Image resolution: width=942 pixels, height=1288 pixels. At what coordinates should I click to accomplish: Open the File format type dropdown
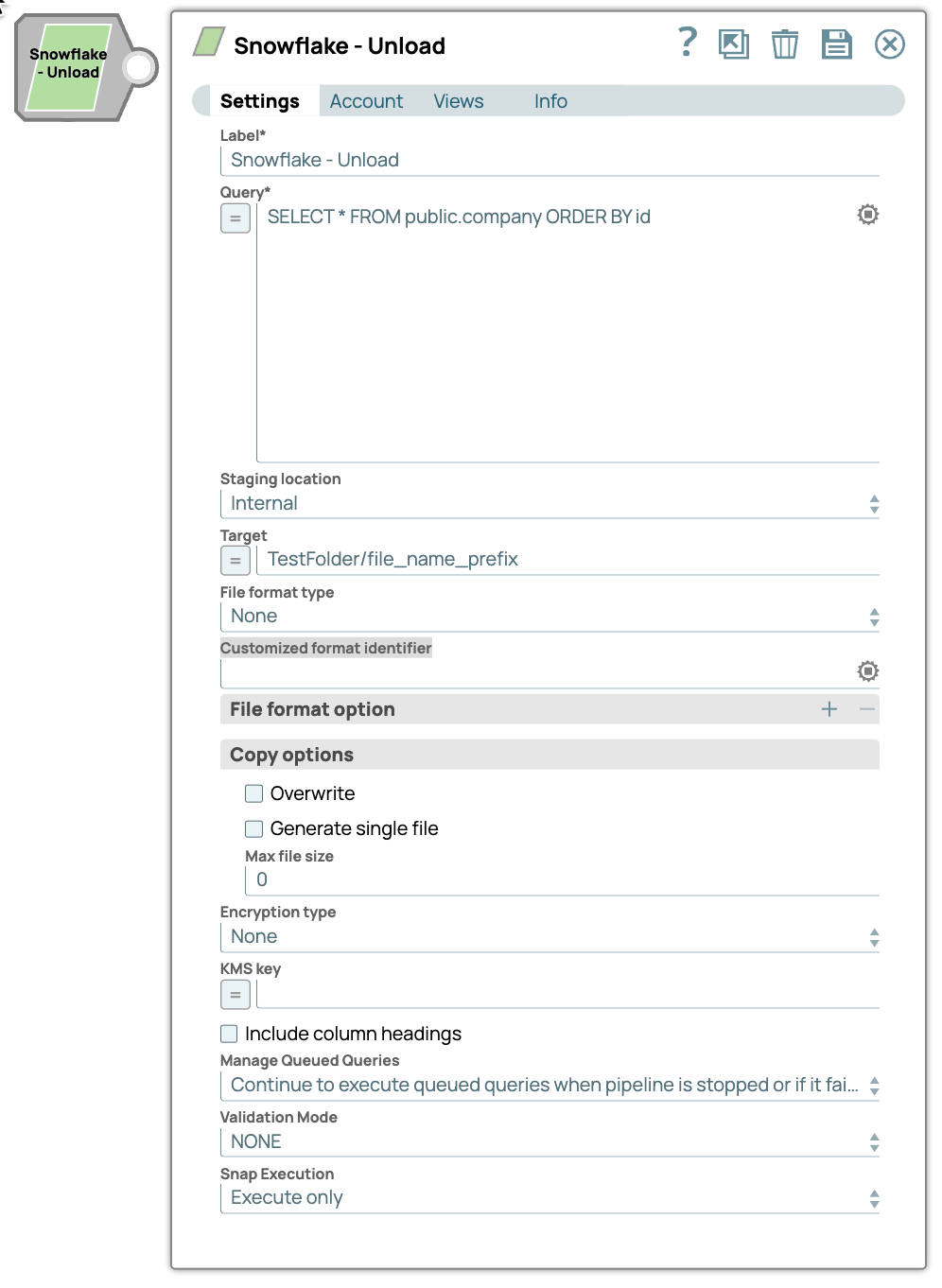[874, 616]
